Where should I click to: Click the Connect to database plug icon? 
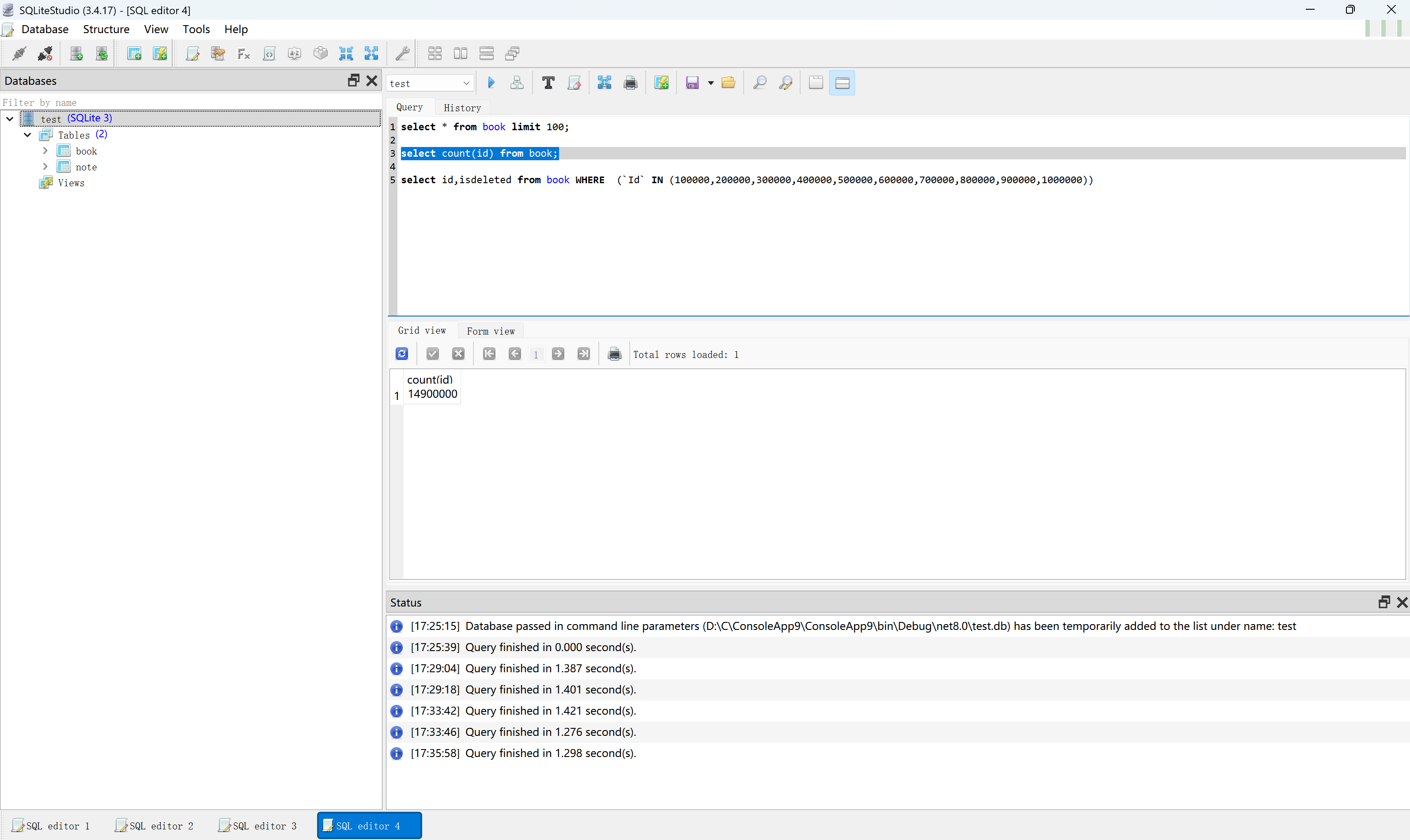[19, 54]
